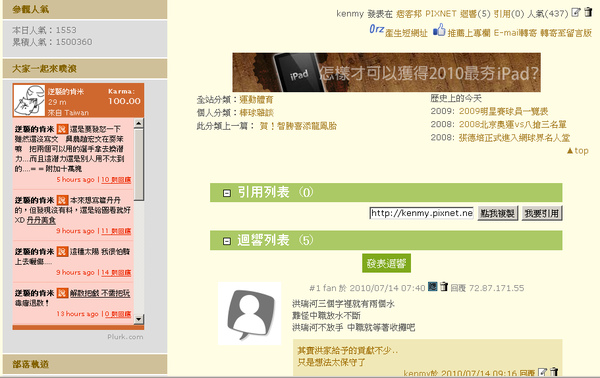Open the 運動體育 site category link
This screenshot has width=600, height=378.
[x=256, y=100]
